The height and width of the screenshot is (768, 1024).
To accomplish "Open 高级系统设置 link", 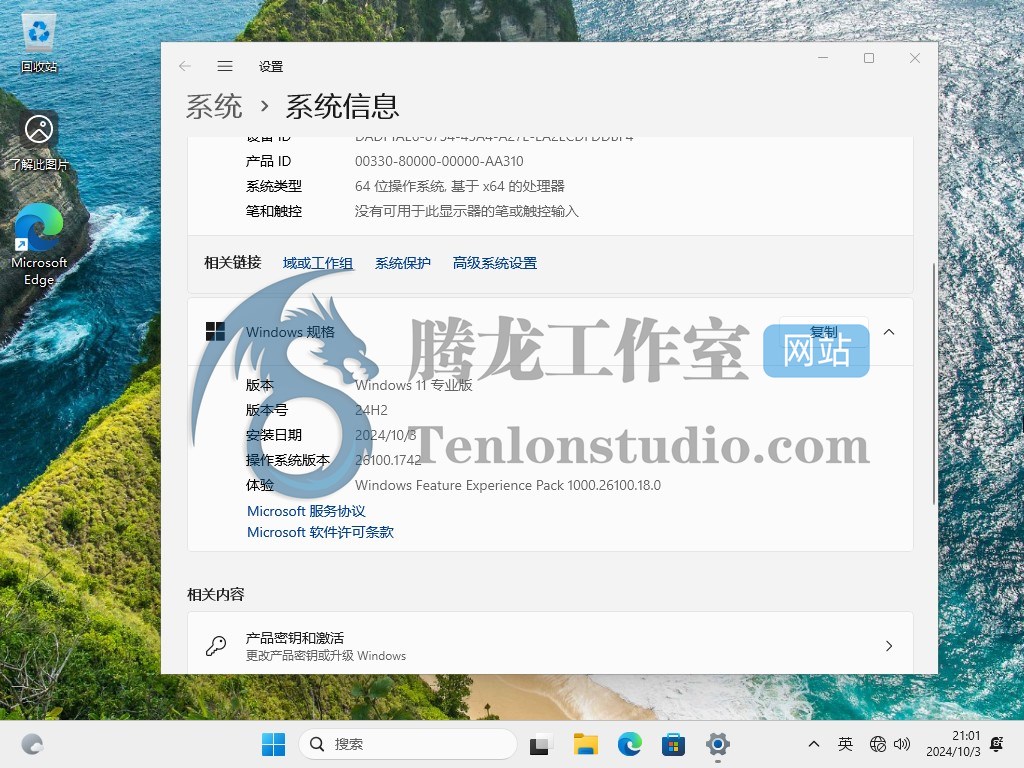I will tap(495, 263).
